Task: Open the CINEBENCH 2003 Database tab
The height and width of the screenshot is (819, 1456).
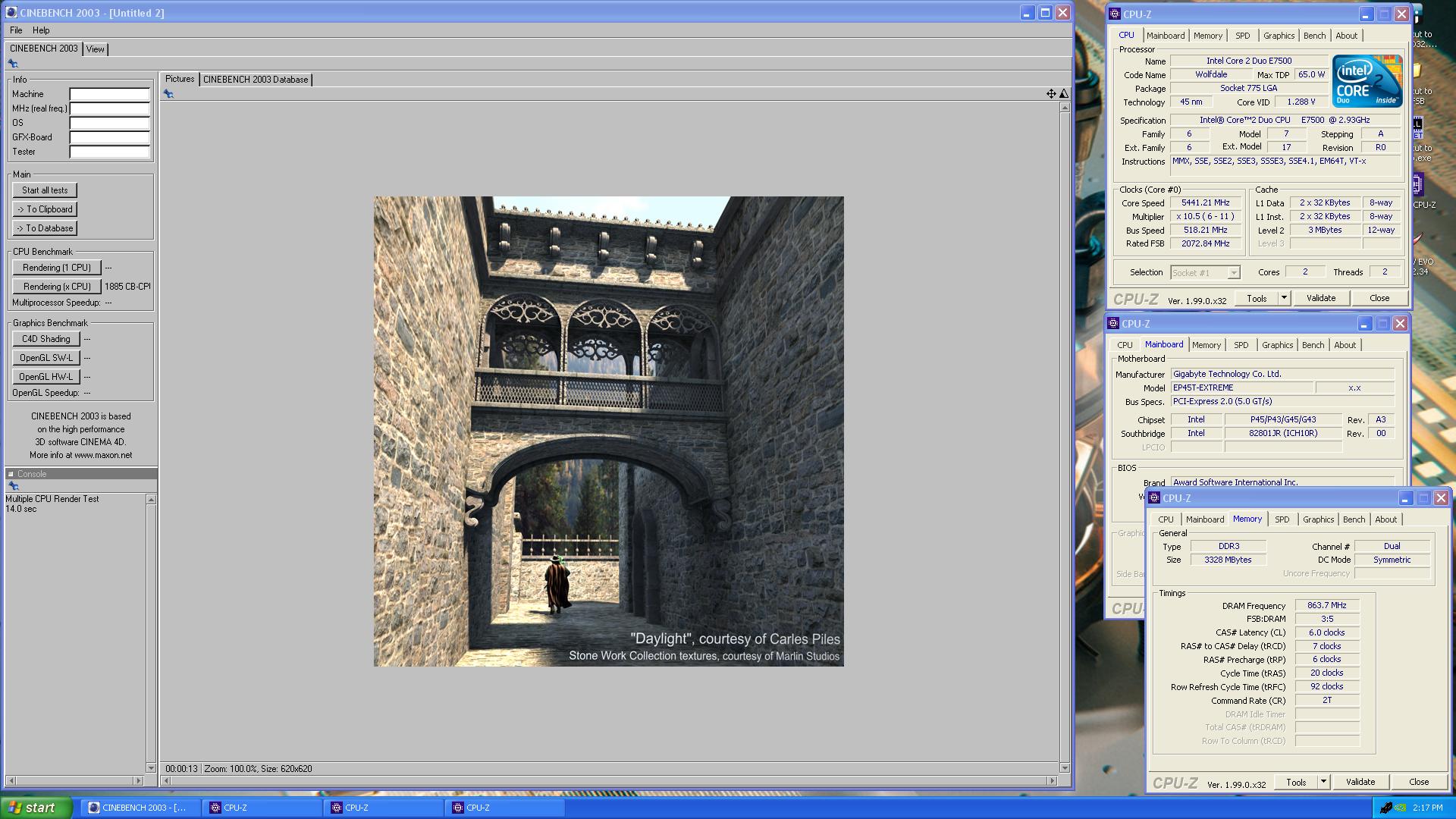Action: (x=256, y=80)
